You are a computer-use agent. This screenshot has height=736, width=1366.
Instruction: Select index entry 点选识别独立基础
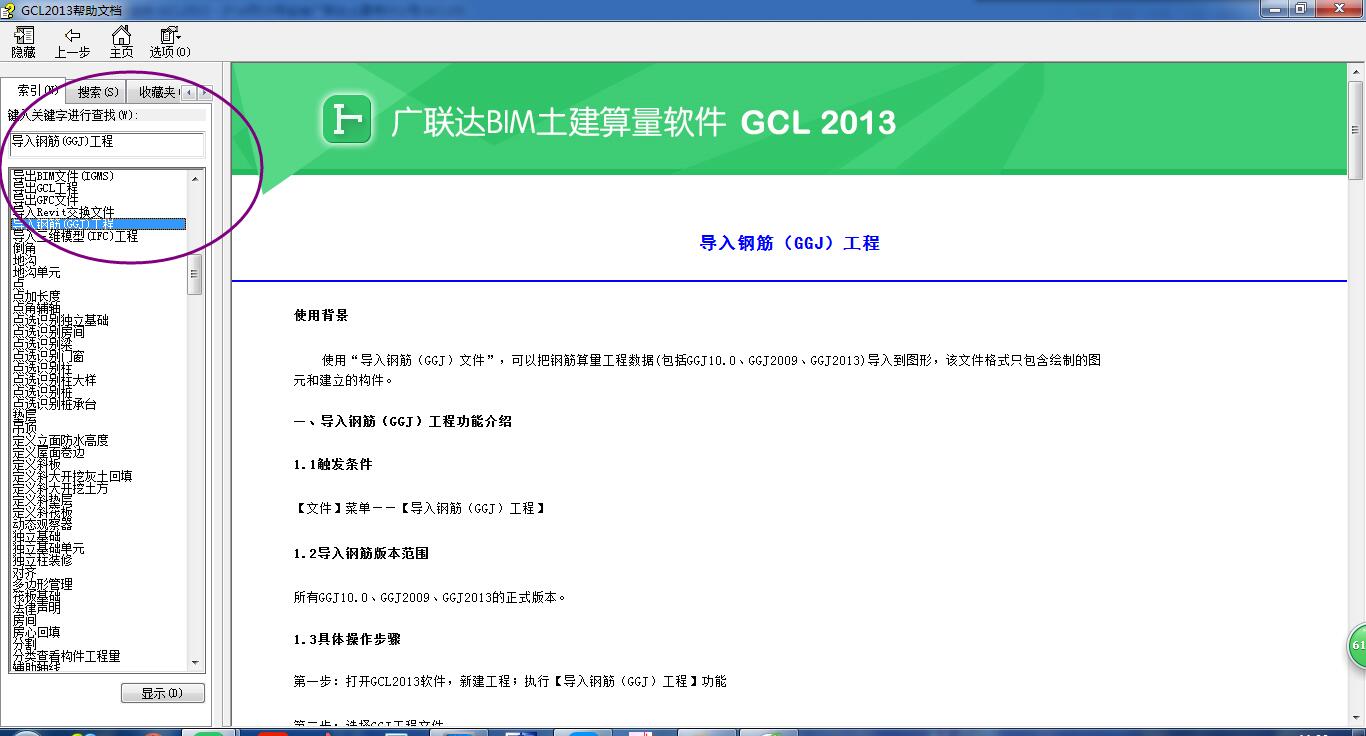pos(60,320)
